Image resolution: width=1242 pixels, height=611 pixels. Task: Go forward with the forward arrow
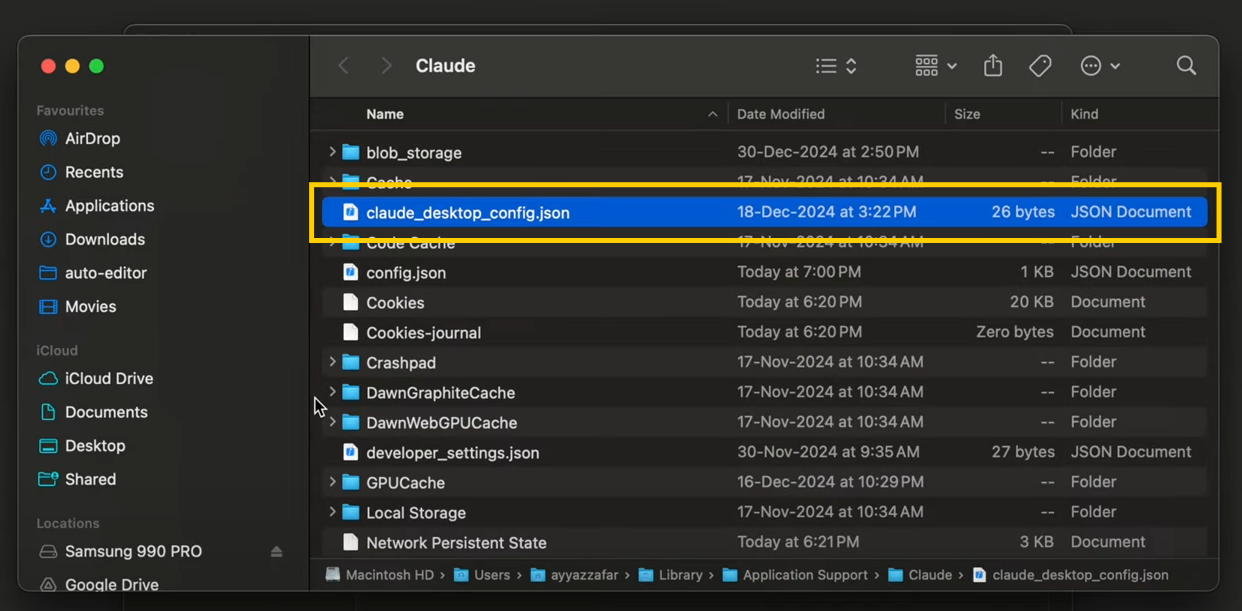[x=386, y=66]
